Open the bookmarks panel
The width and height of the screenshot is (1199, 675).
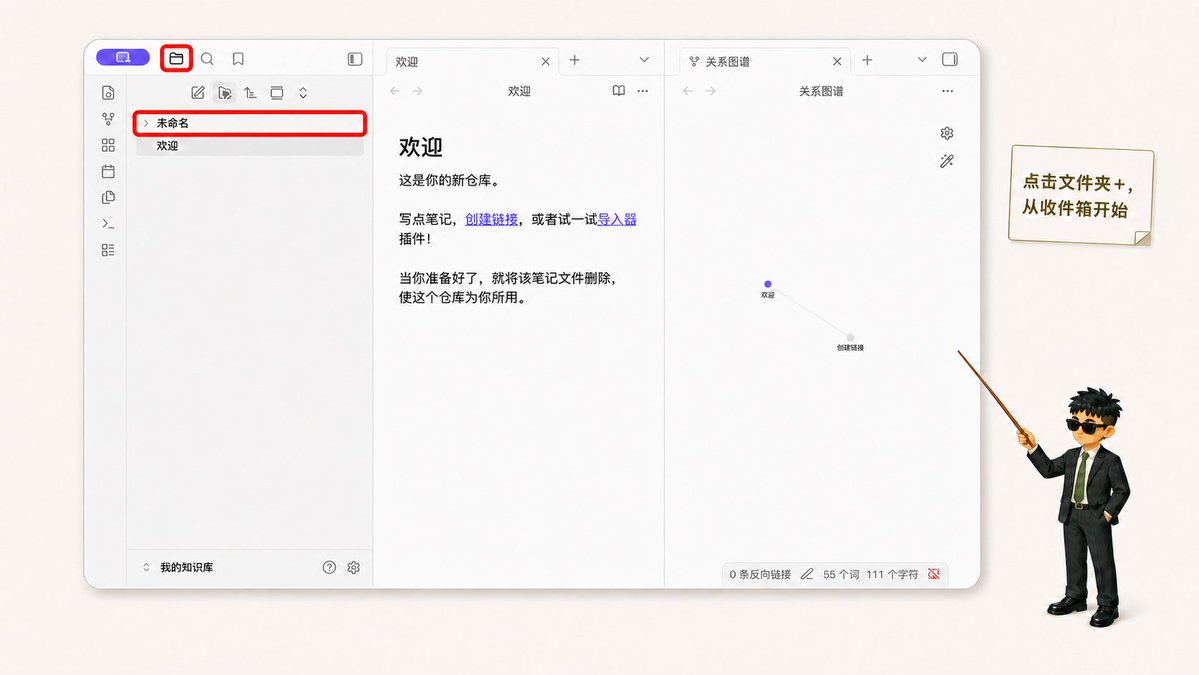(x=239, y=59)
